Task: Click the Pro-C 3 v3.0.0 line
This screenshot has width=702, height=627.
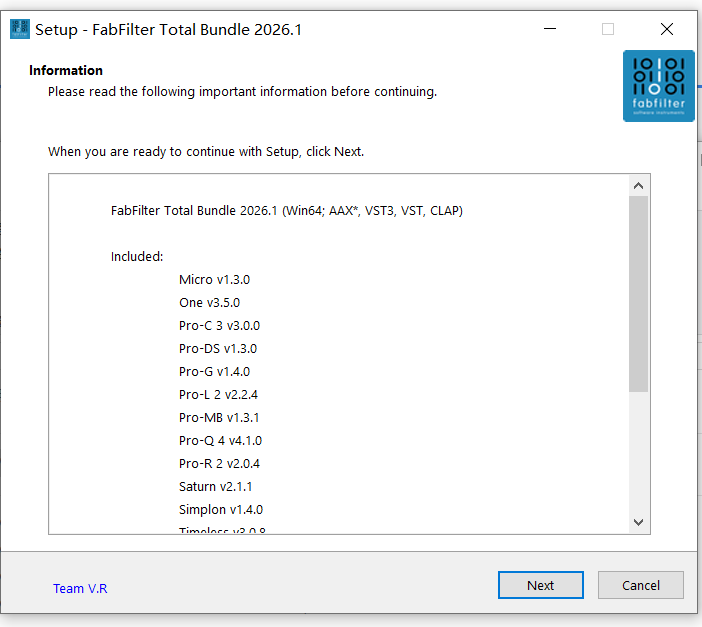Action: coord(219,325)
